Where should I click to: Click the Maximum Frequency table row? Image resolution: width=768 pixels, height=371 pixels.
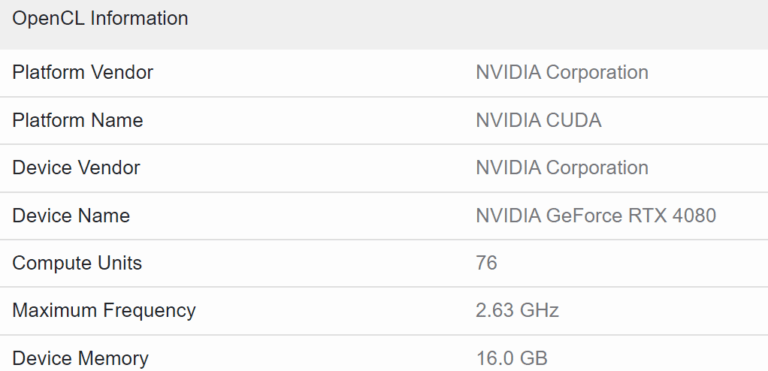point(384,311)
